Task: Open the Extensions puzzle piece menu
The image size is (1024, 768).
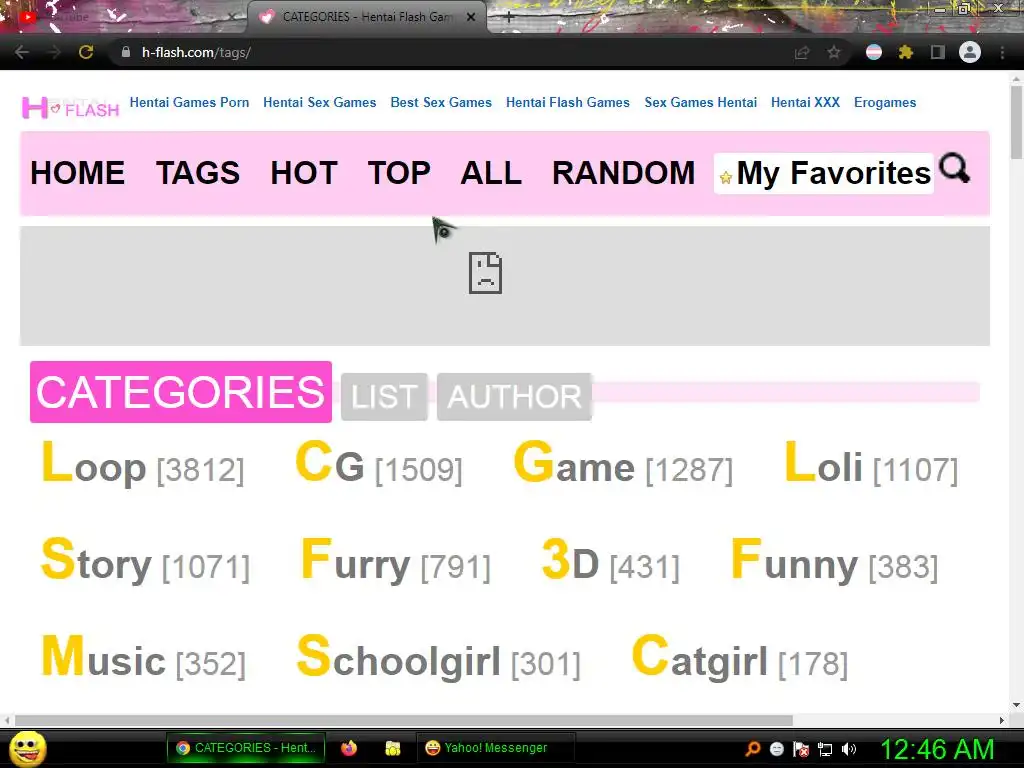Action: pyautogui.click(x=906, y=52)
